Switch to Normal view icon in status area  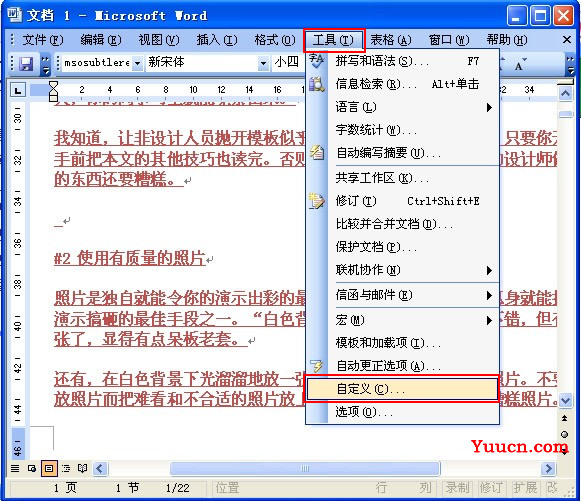[x=15, y=468]
